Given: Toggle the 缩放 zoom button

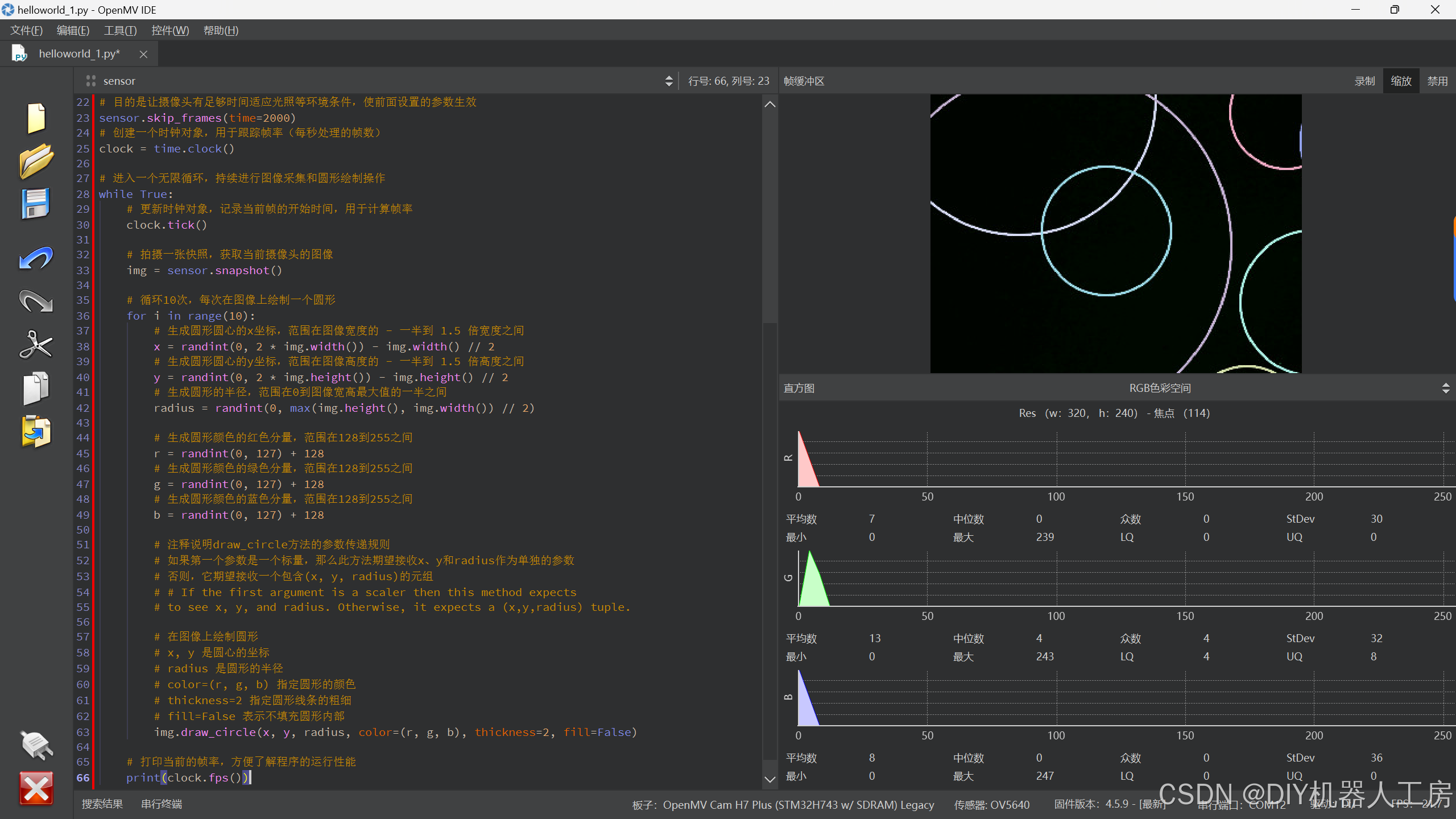Looking at the screenshot, I should pyautogui.click(x=1401, y=81).
